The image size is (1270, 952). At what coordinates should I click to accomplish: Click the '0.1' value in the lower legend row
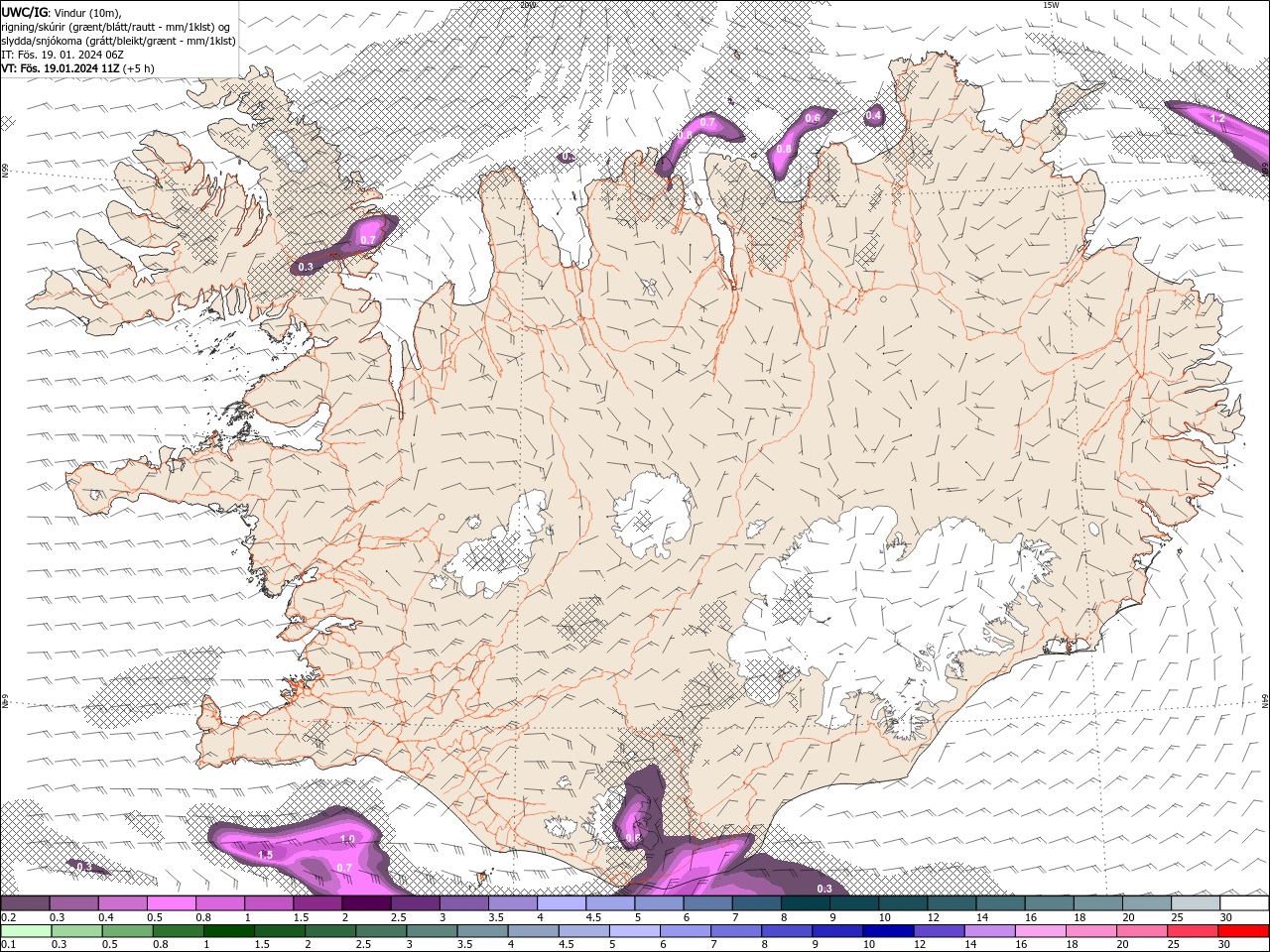[x=8, y=944]
